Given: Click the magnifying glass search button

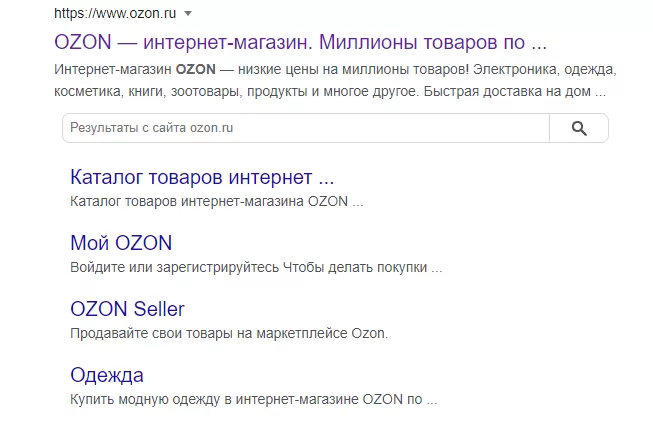Looking at the screenshot, I should pyautogui.click(x=578, y=128).
